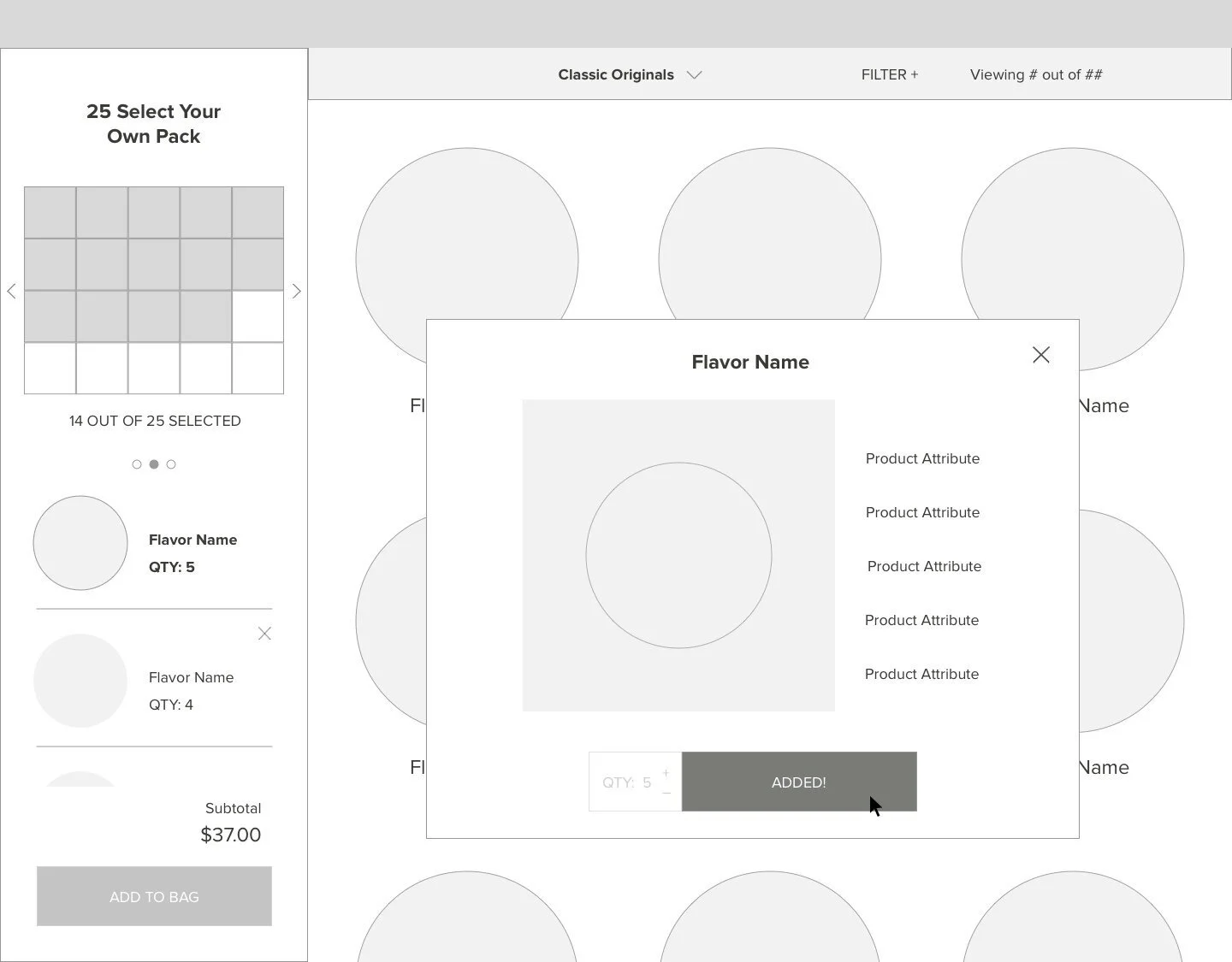
Task: Remove the QTY: 4 flavor item
Action: click(x=264, y=634)
